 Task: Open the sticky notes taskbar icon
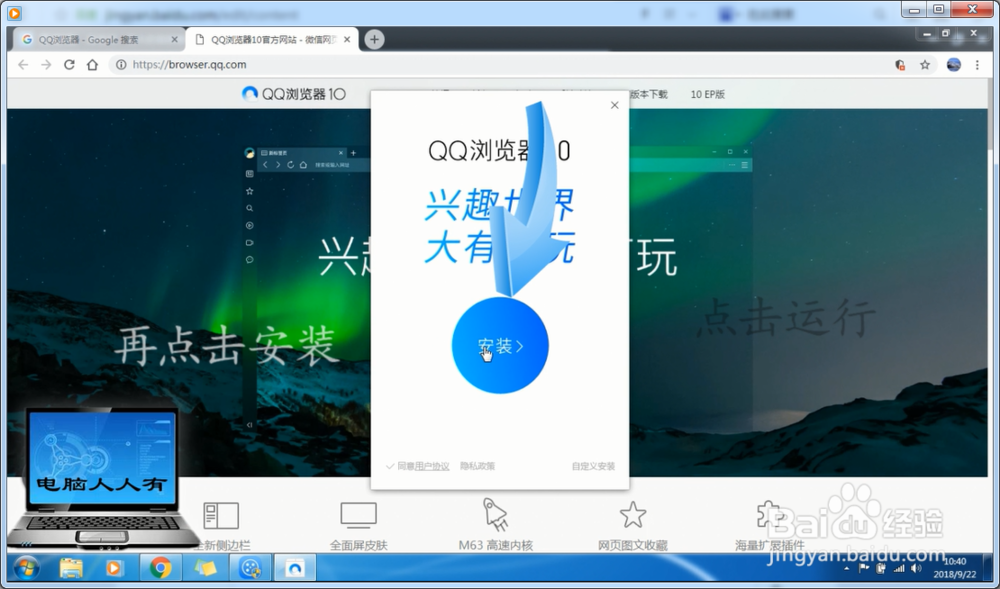coord(205,567)
